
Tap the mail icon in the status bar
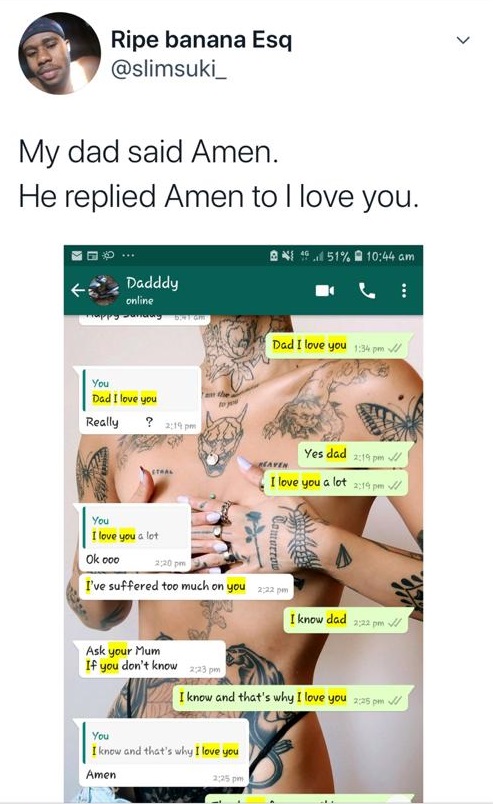click(76, 255)
